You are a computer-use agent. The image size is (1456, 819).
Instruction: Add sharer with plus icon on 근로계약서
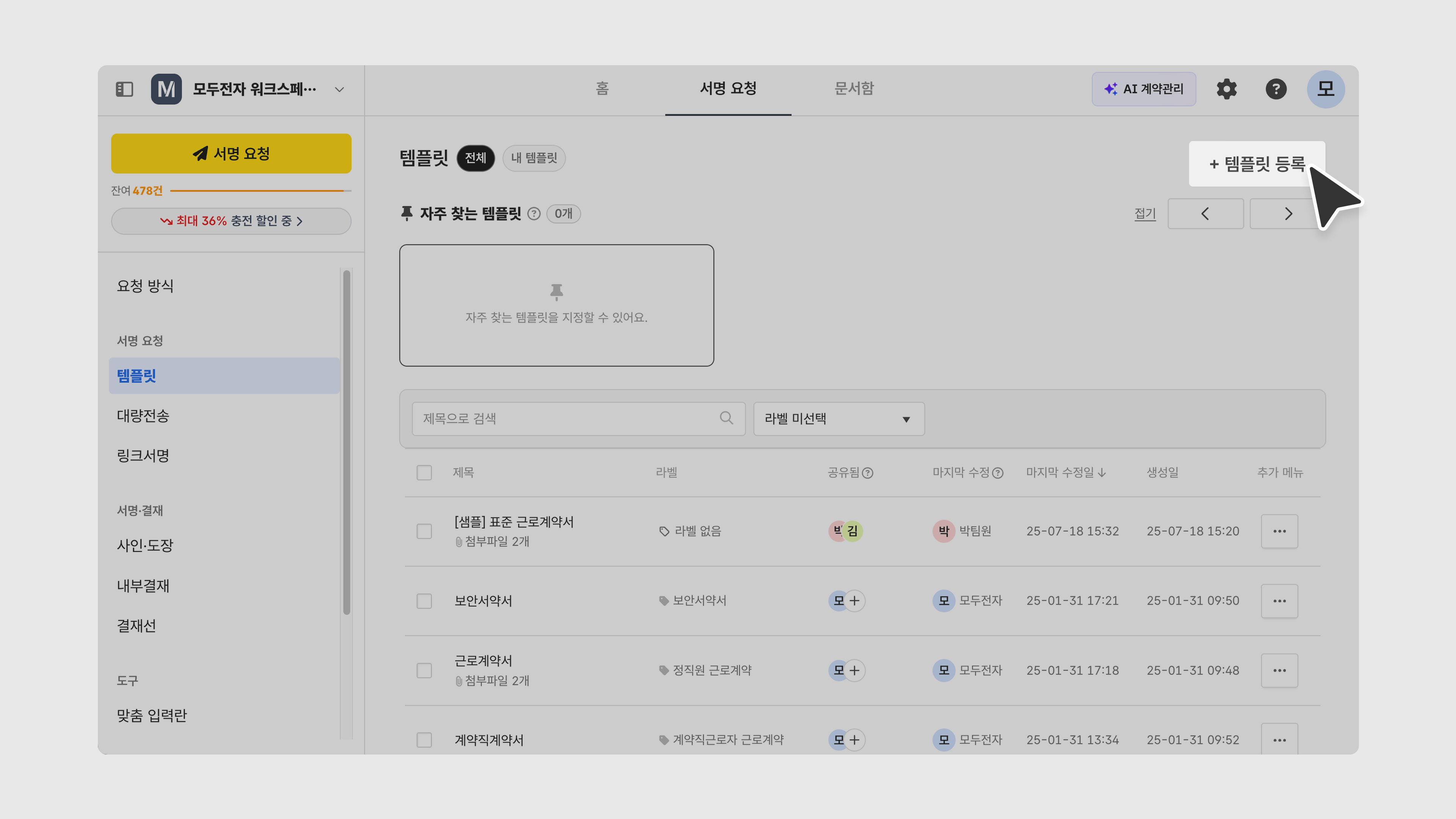[x=855, y=670]
